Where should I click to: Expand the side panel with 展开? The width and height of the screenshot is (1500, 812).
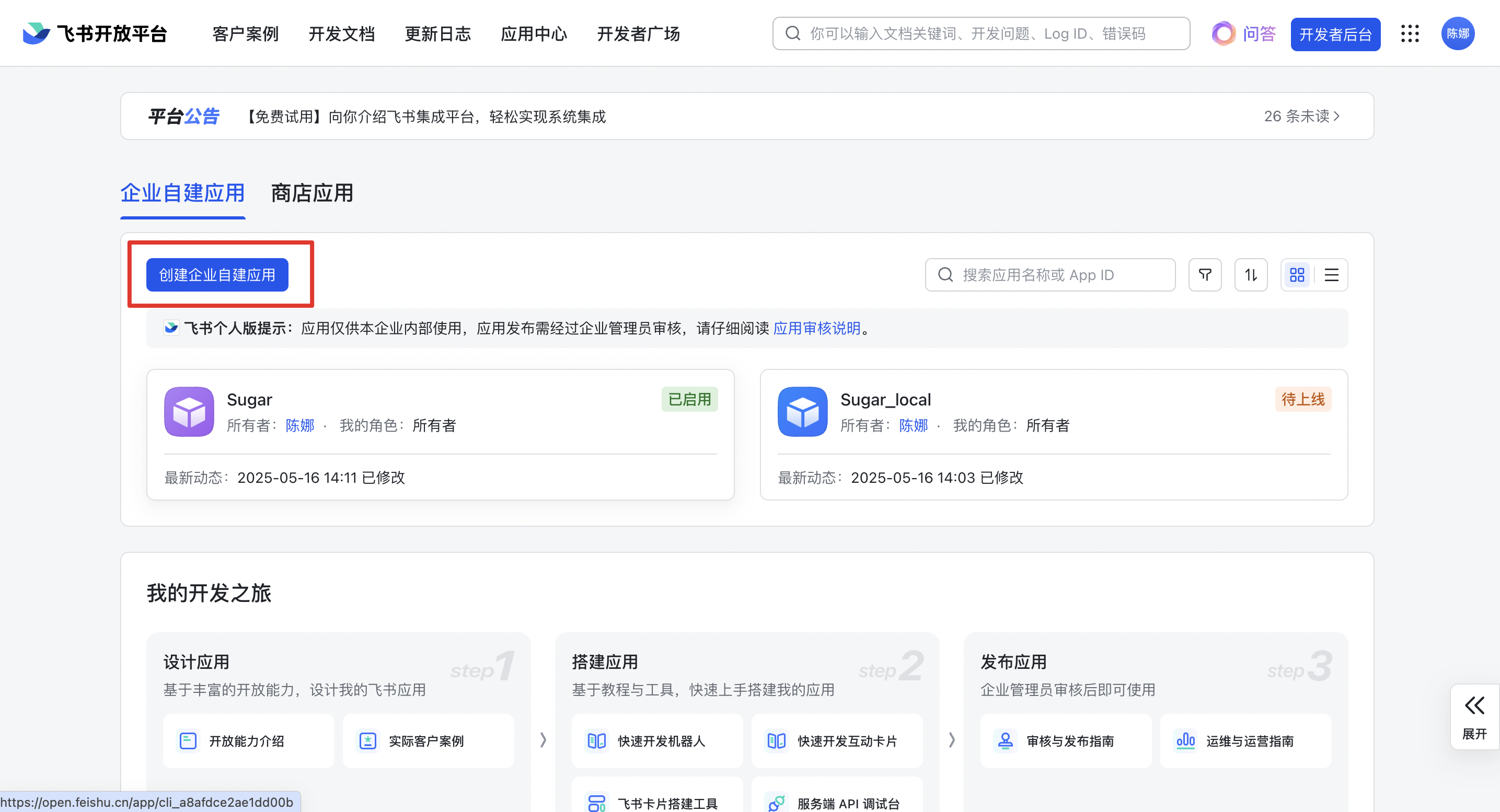[1474, 717]
